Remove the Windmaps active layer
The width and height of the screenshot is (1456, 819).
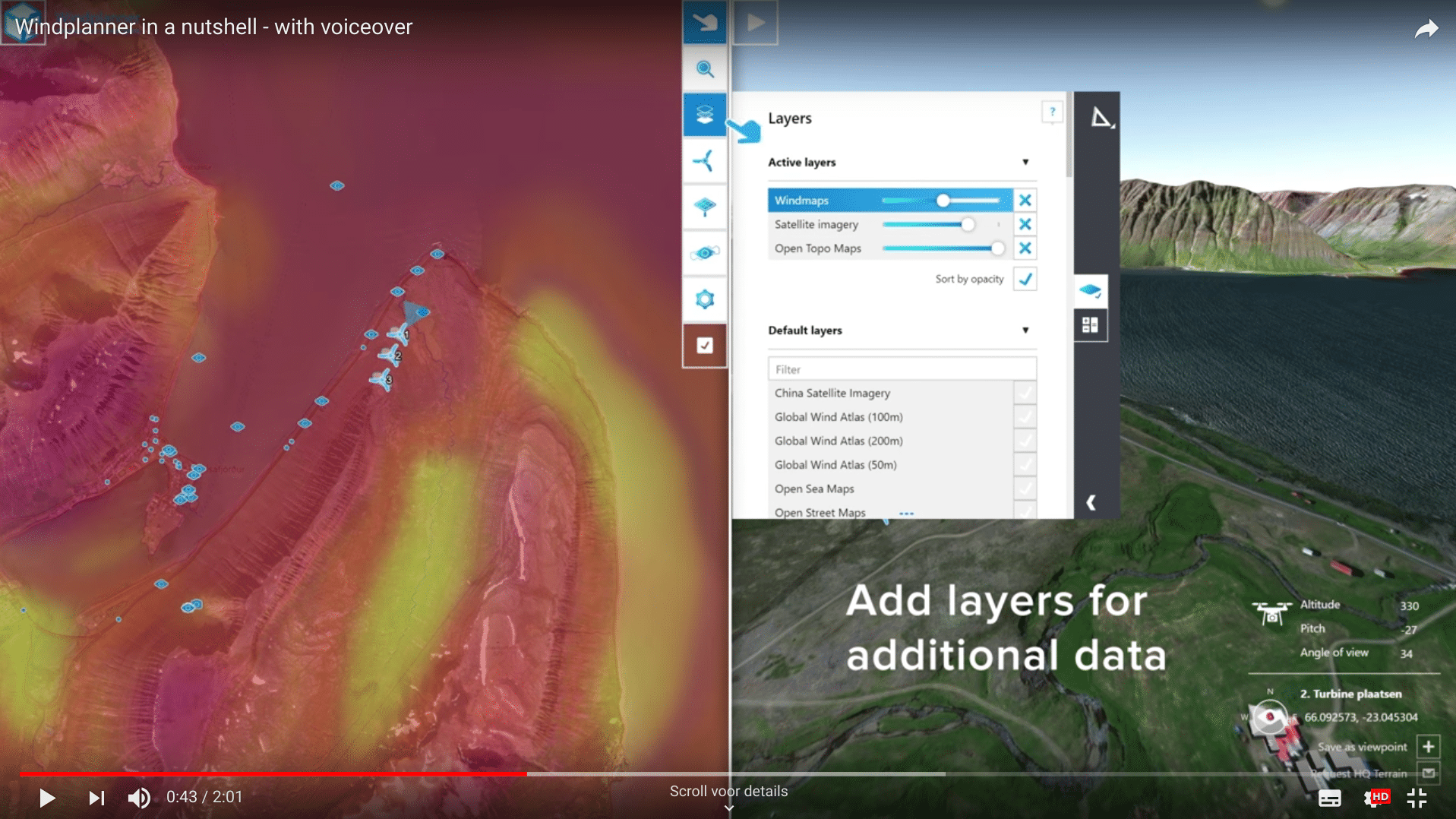[1025, 201]
